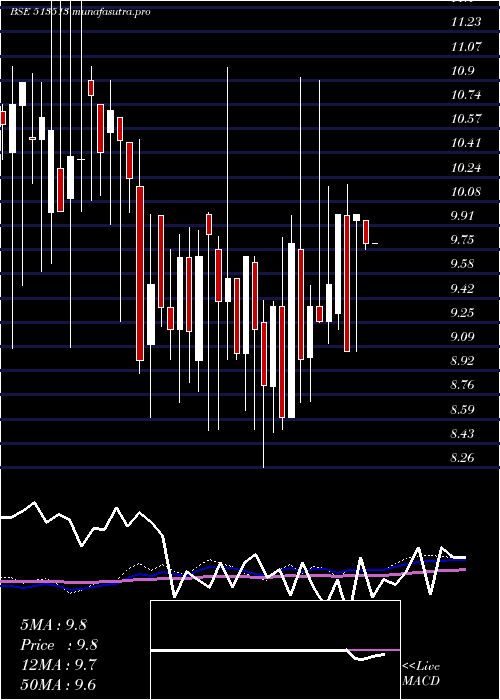Click the 10.57 price axis label
This screenshot has width=500, height=700.
[466, 119]
